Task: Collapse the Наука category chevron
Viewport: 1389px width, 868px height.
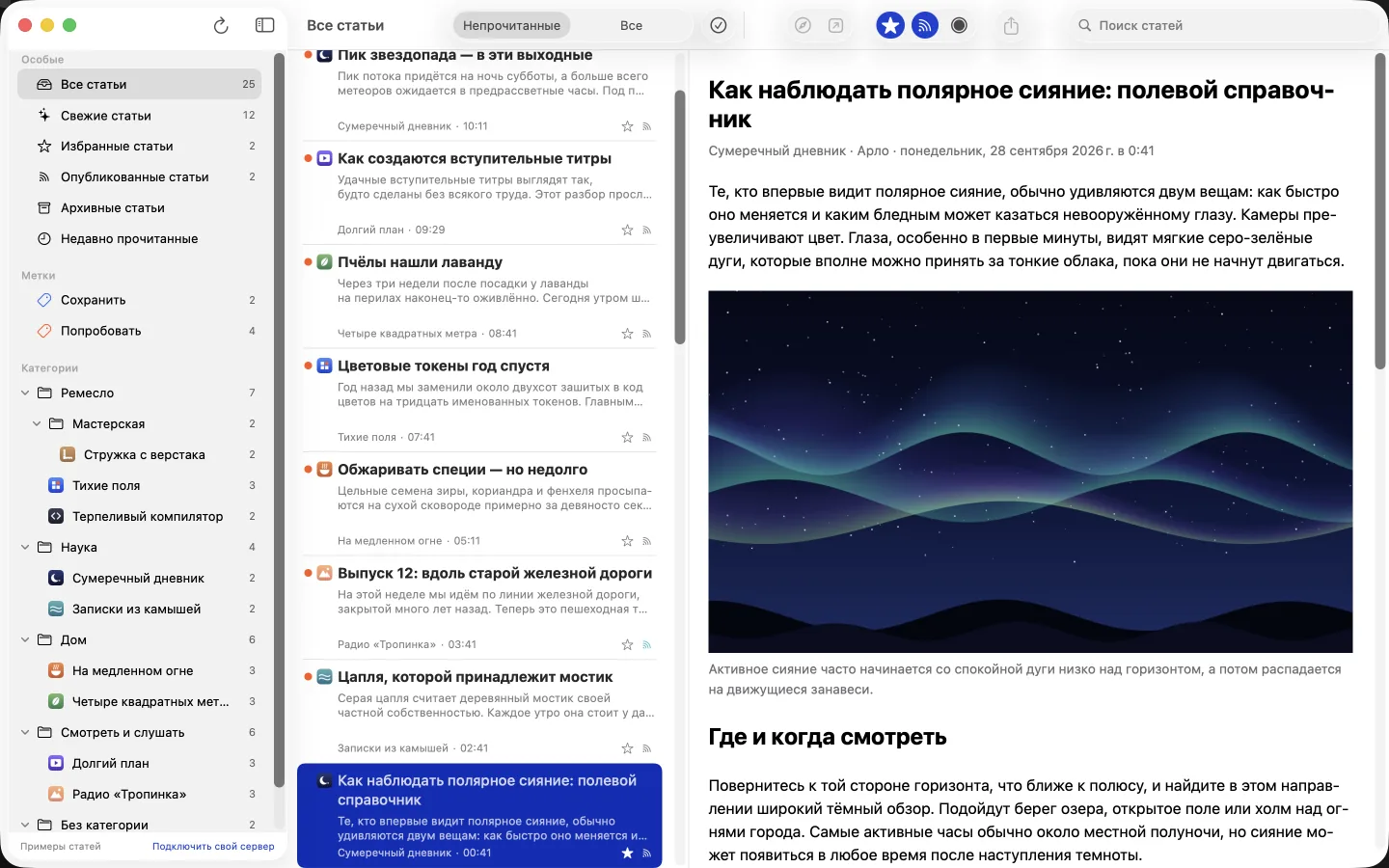Action: 25,547
